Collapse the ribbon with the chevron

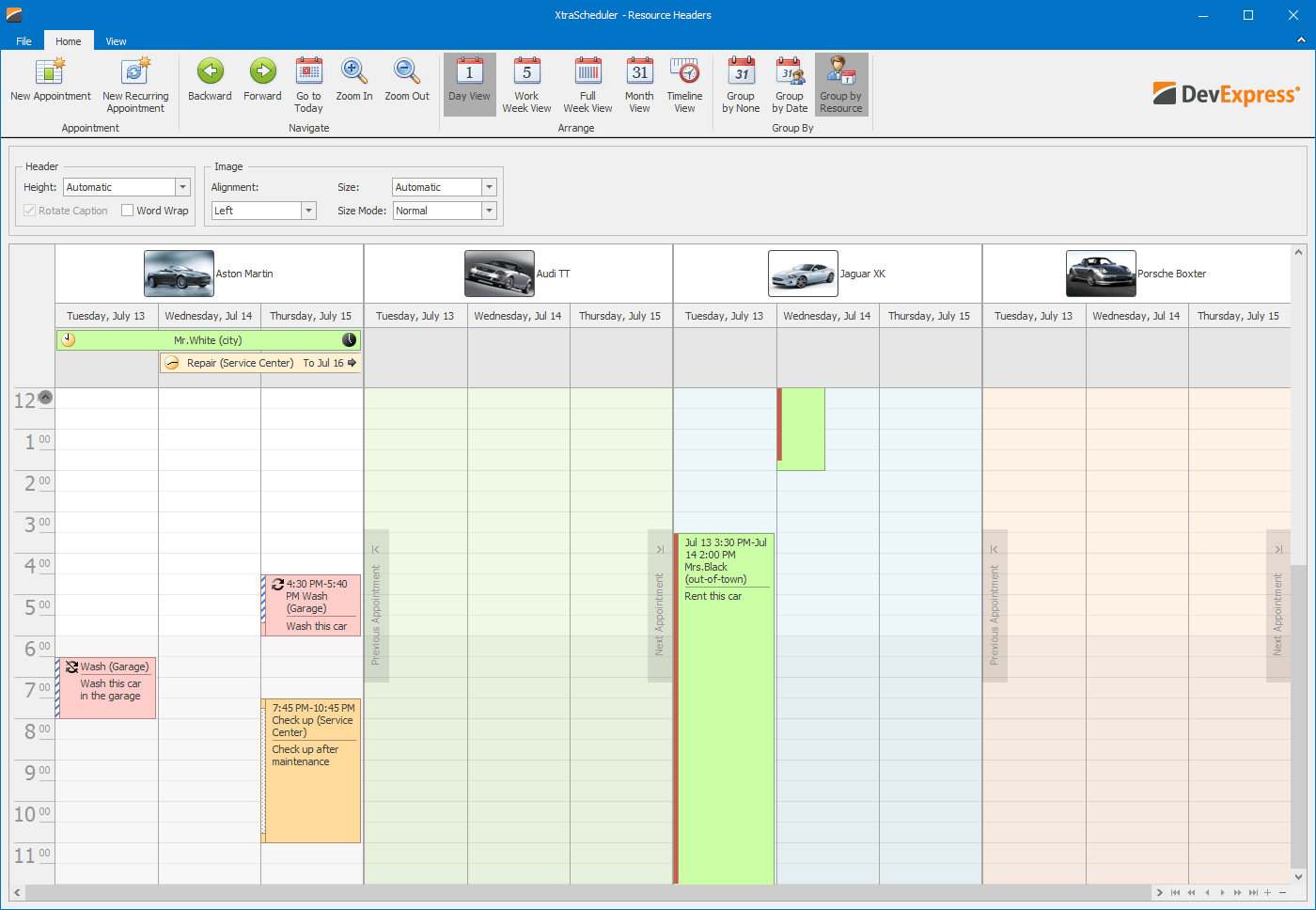tap(1301, 40)
